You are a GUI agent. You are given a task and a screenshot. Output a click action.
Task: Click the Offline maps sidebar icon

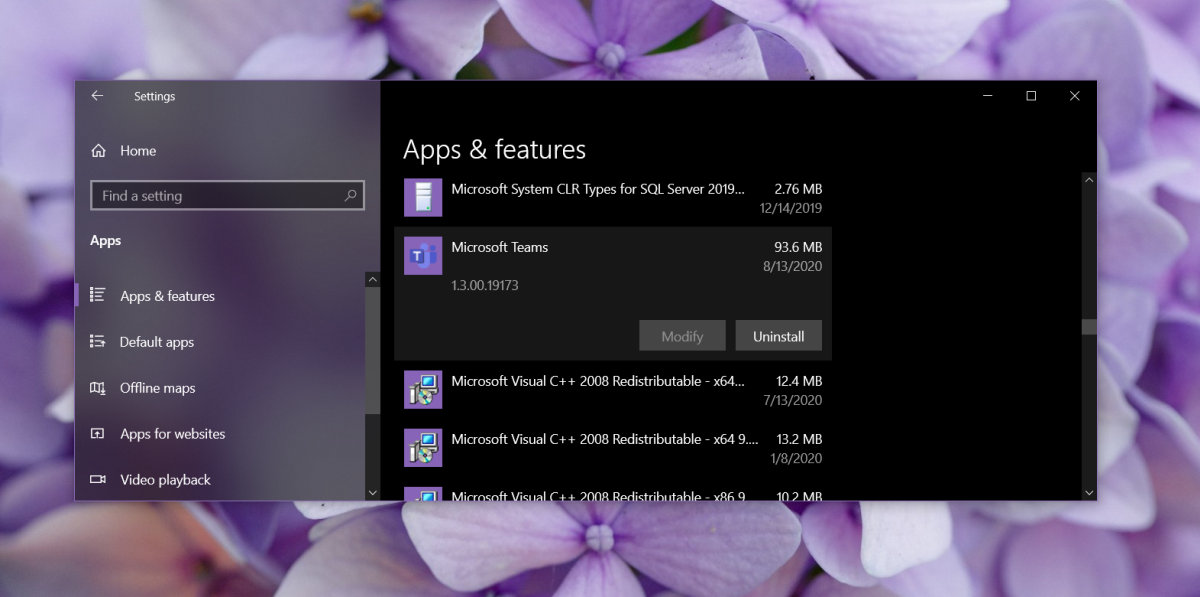pyautogui.click(x=97, y=388)
